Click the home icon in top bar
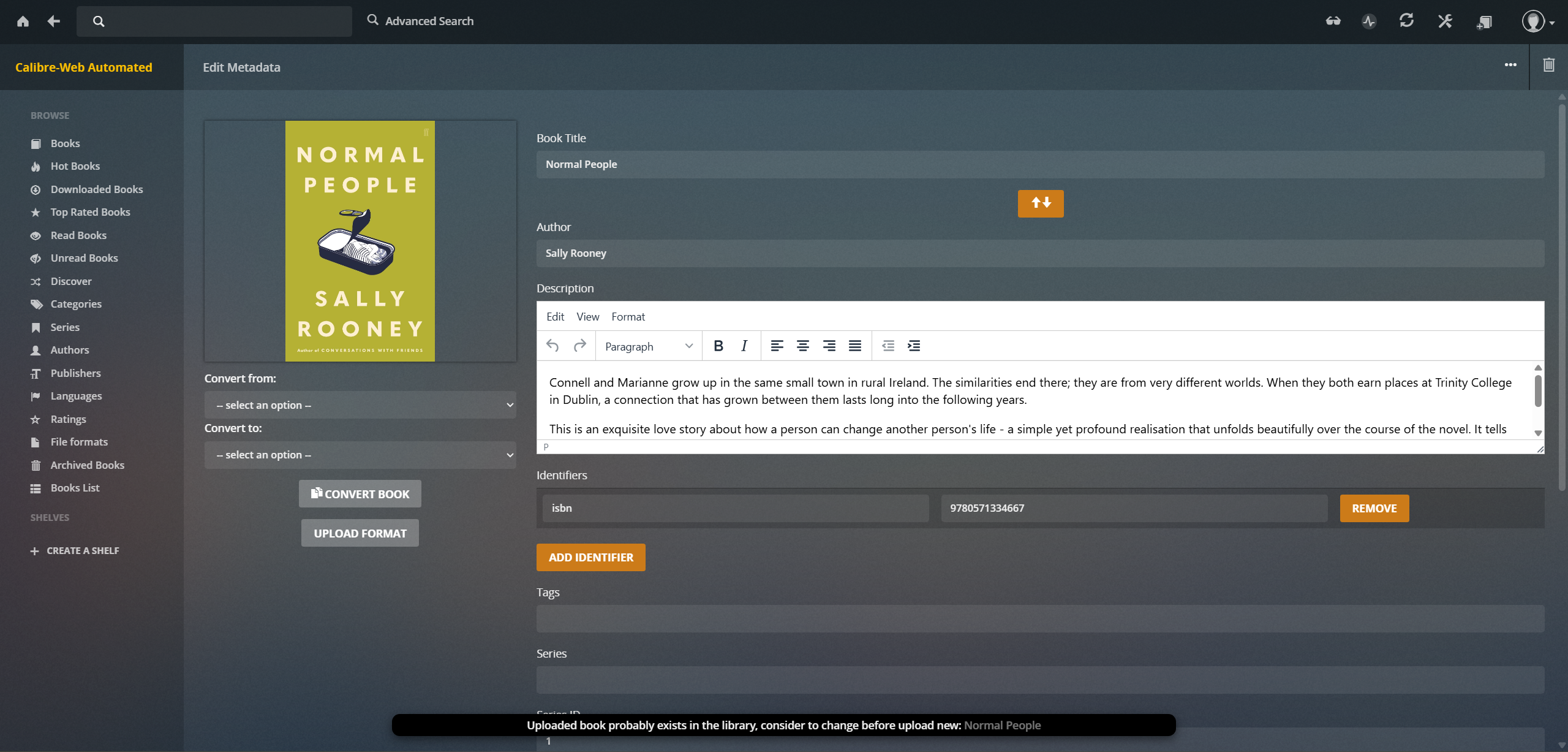 (23, 21)
